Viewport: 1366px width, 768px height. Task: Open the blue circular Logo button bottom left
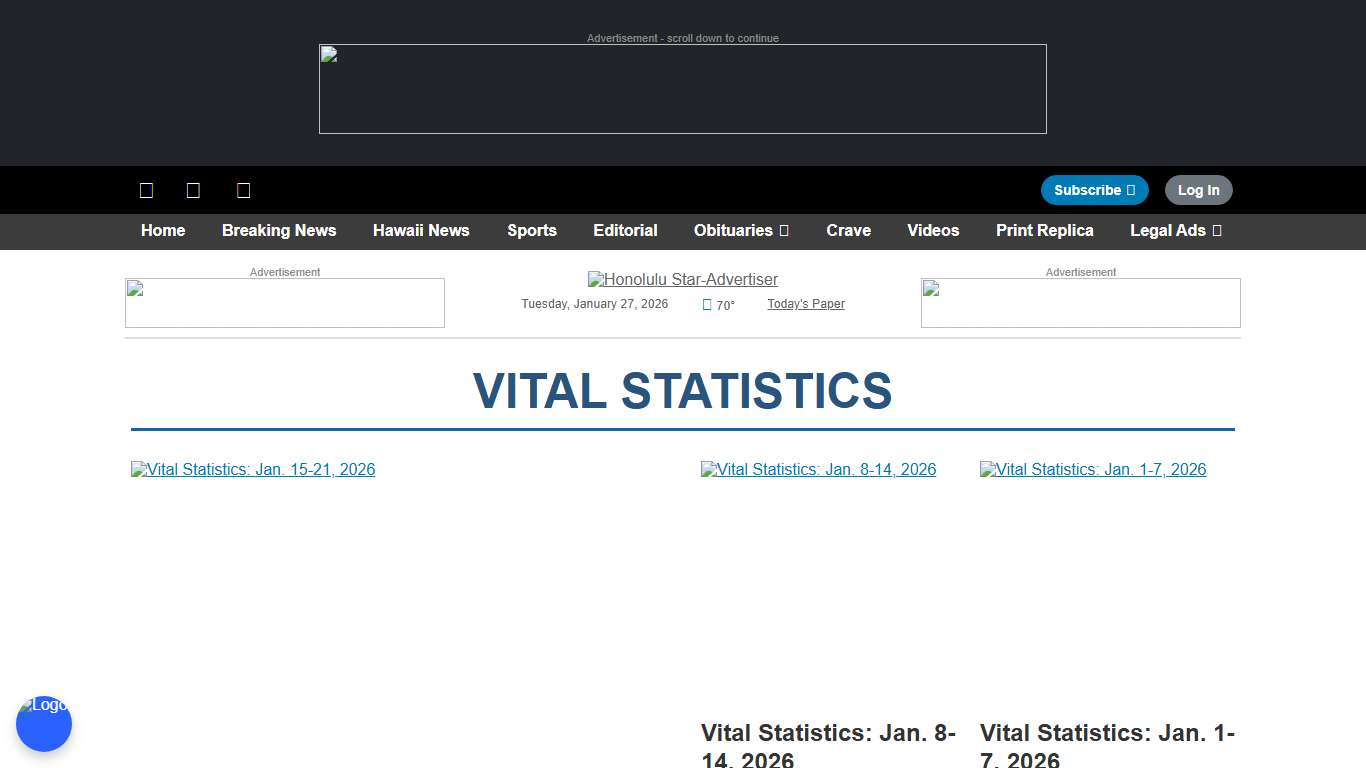[44, 723]
